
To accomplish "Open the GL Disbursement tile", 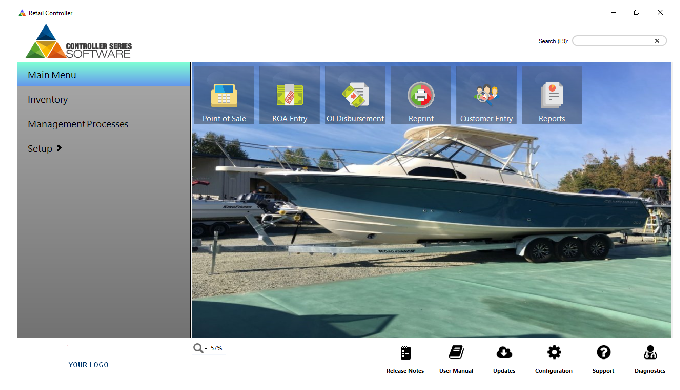I will tap(355, 95).
